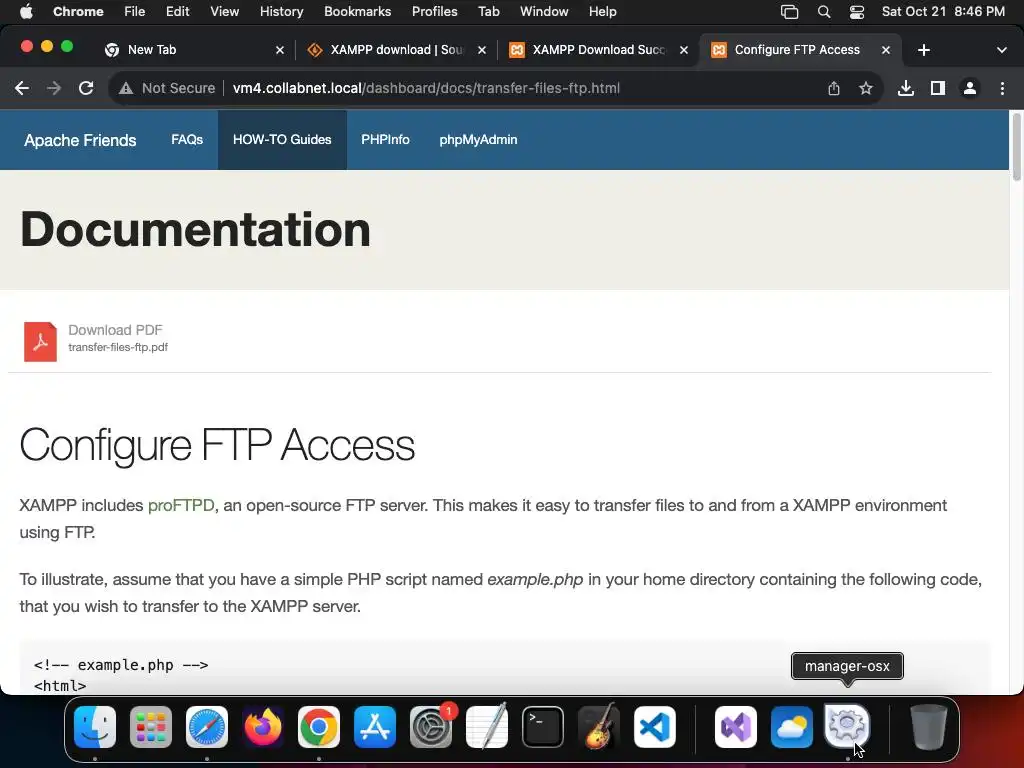
Task: Open phpMyAdmin from the navigation bar
Action: pos(478,140)
